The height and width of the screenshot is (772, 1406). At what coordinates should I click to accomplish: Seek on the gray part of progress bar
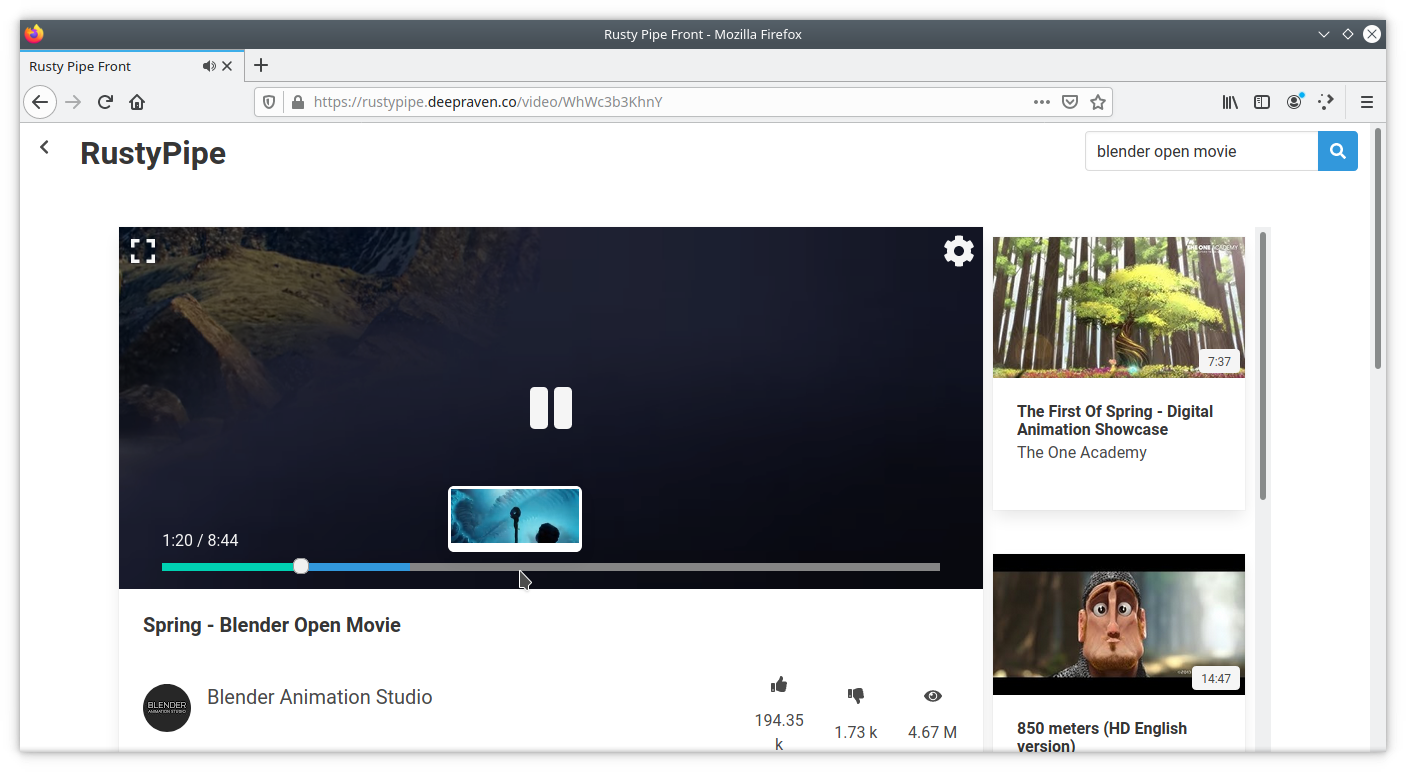(x=674, y=567)
